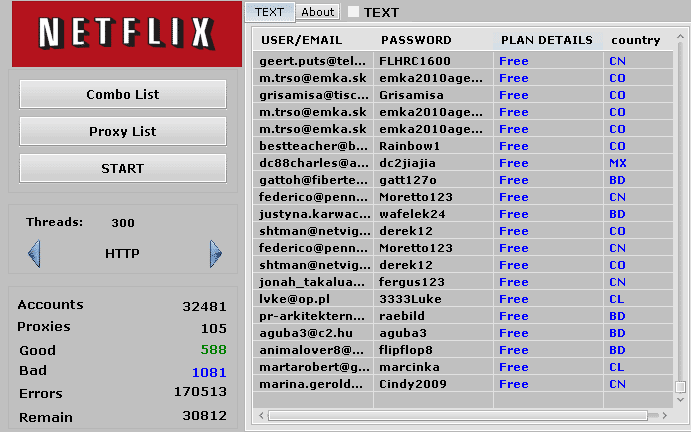This screenshot has width=691, height=432.
Task: Open the About tab
Action: 317,12
